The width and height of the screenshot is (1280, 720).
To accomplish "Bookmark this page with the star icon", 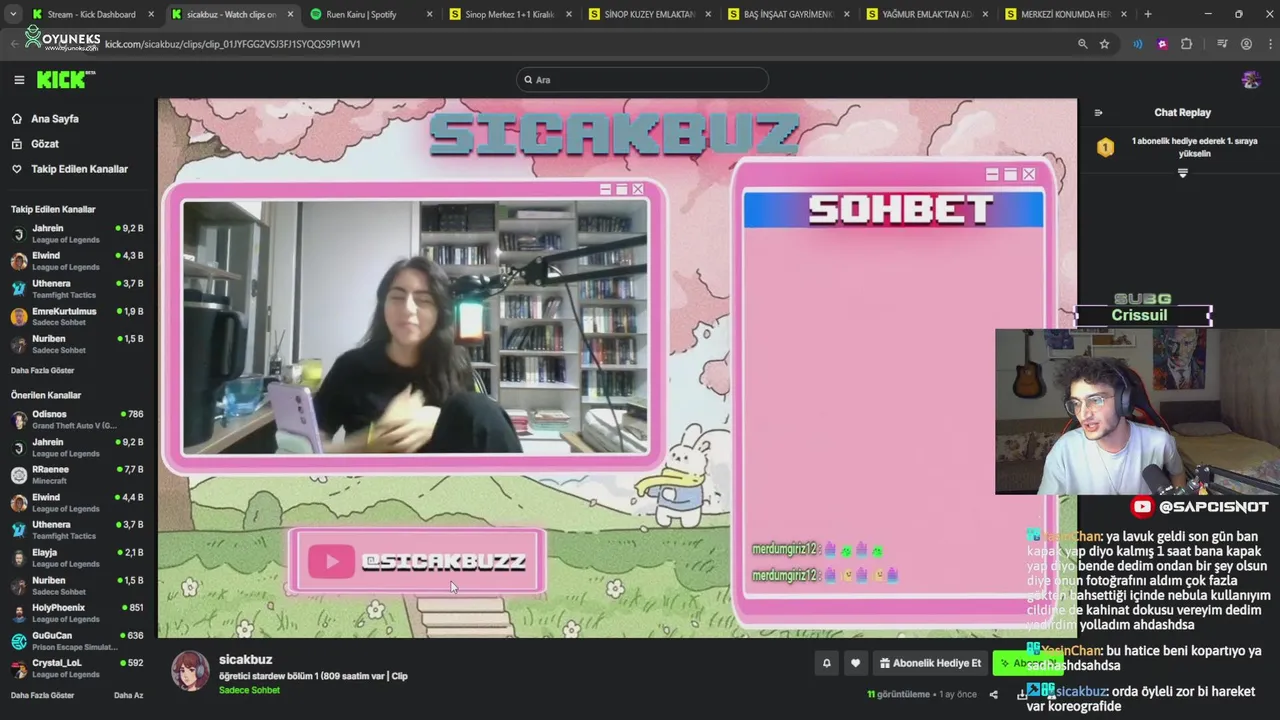I will tap(1104, 44).
